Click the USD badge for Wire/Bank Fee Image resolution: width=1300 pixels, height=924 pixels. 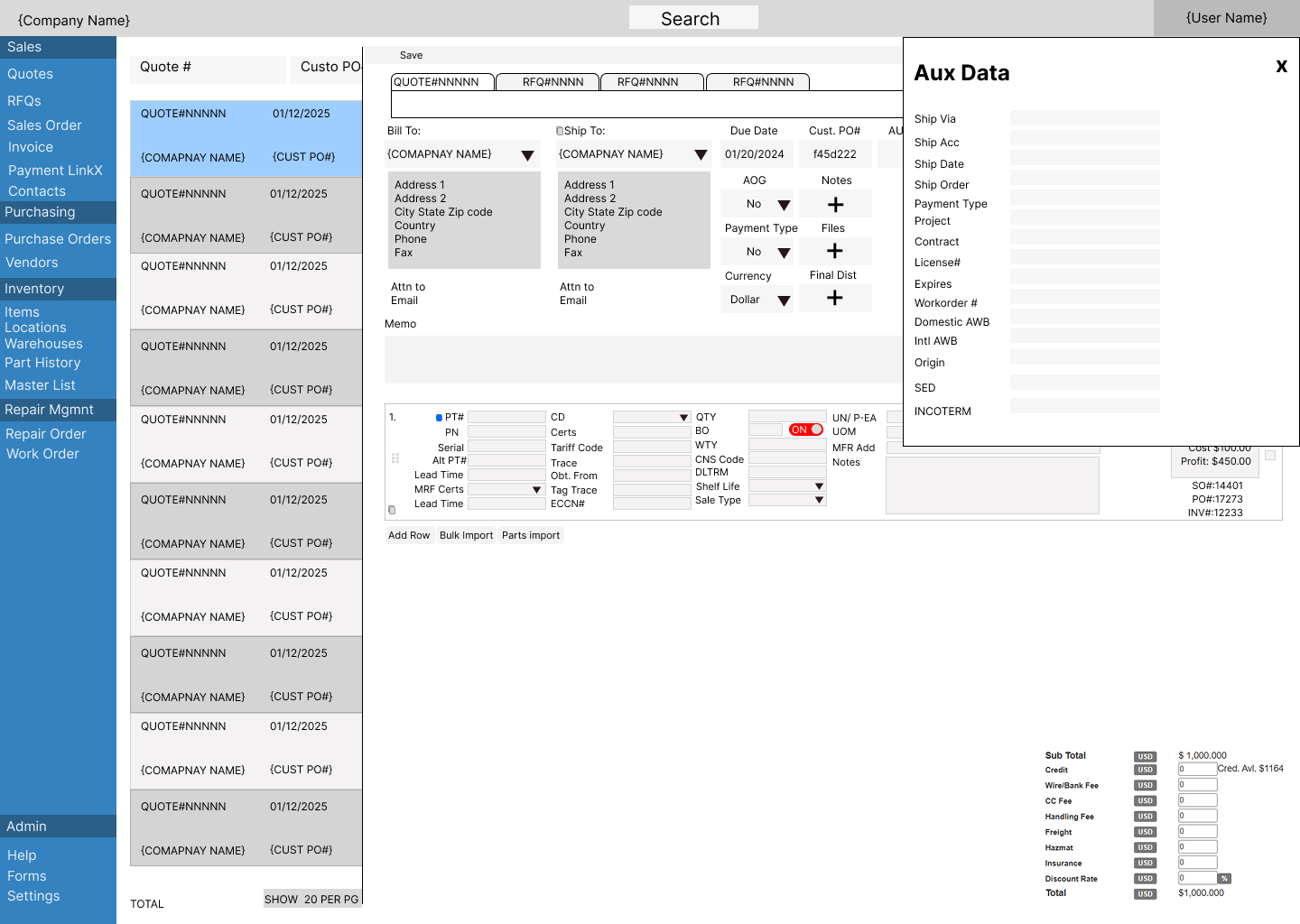pos(1145,785)
